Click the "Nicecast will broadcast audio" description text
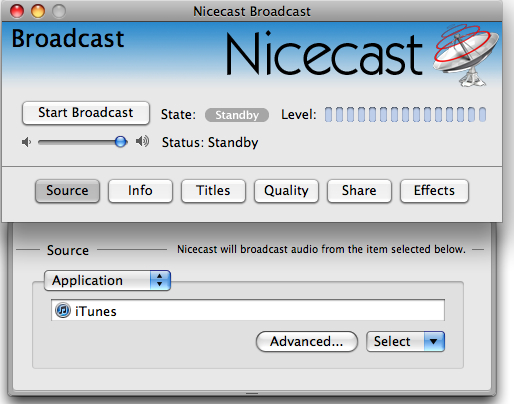Screen dimensions: 514x404 (321, 249)
